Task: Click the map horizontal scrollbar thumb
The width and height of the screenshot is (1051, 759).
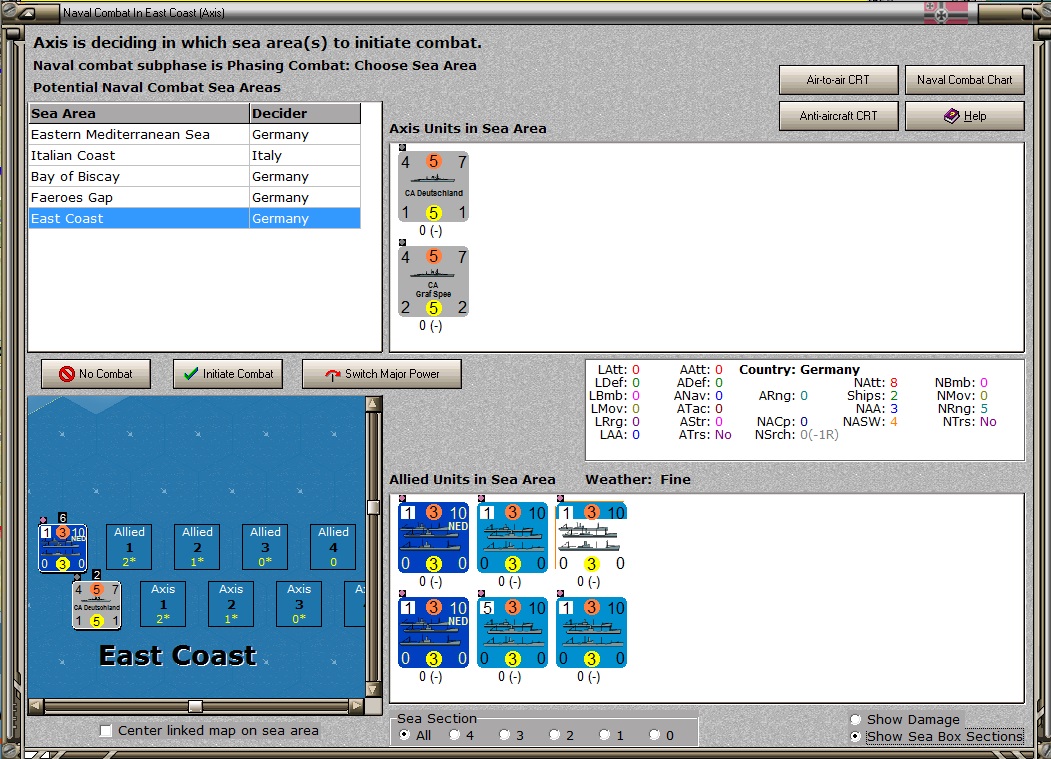Action: pos(195,705)
